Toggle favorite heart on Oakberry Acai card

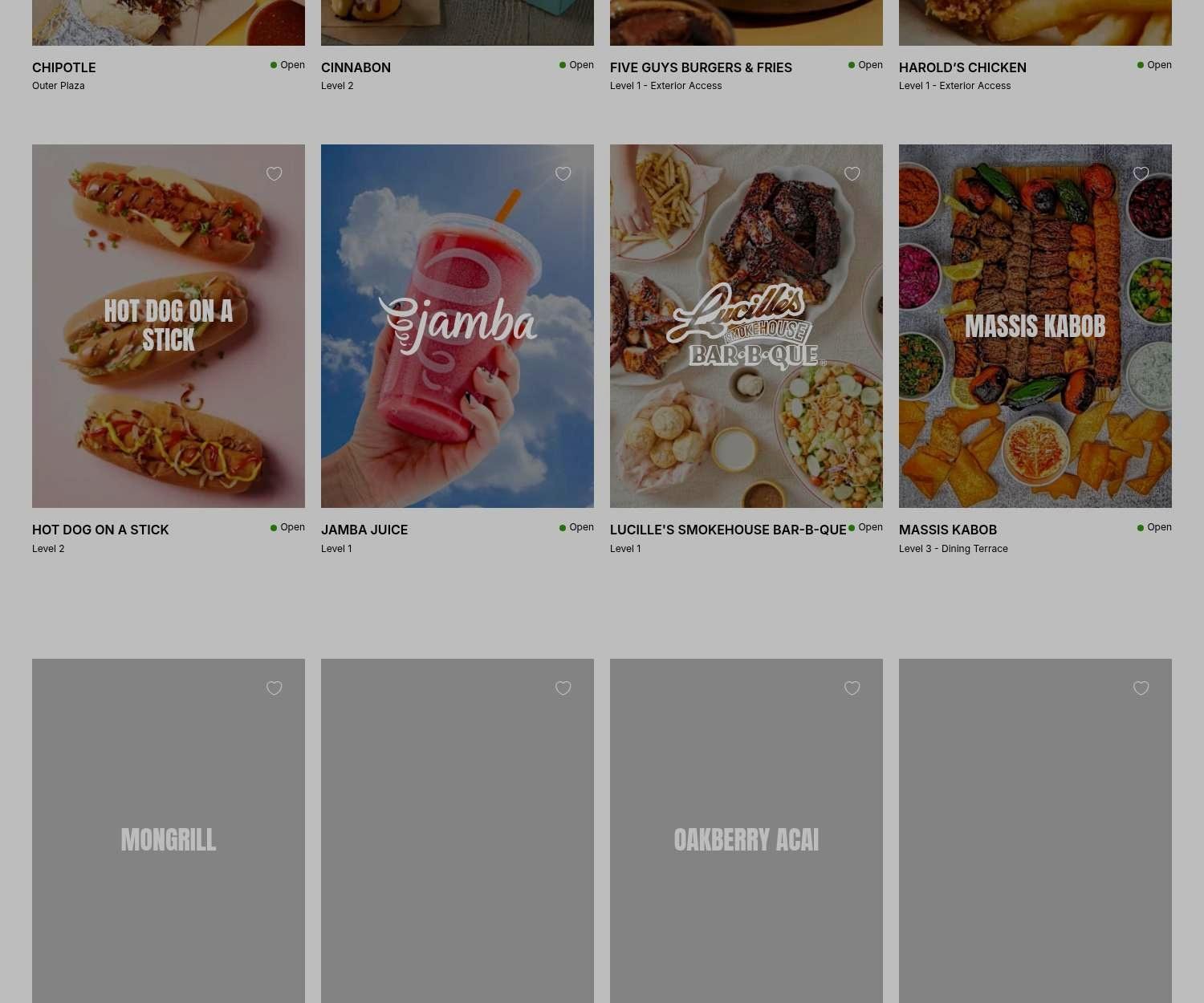tap(852, 688)
